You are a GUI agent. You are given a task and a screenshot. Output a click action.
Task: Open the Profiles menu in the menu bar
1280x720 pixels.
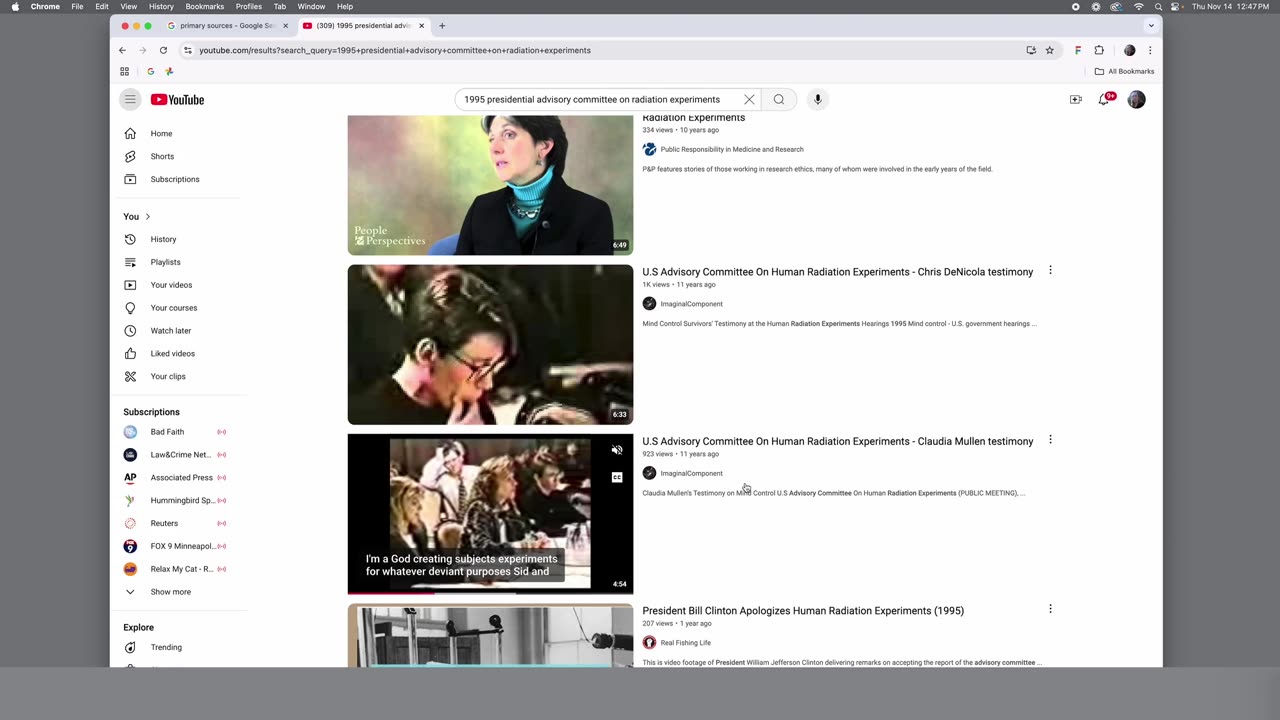point(249,6)
